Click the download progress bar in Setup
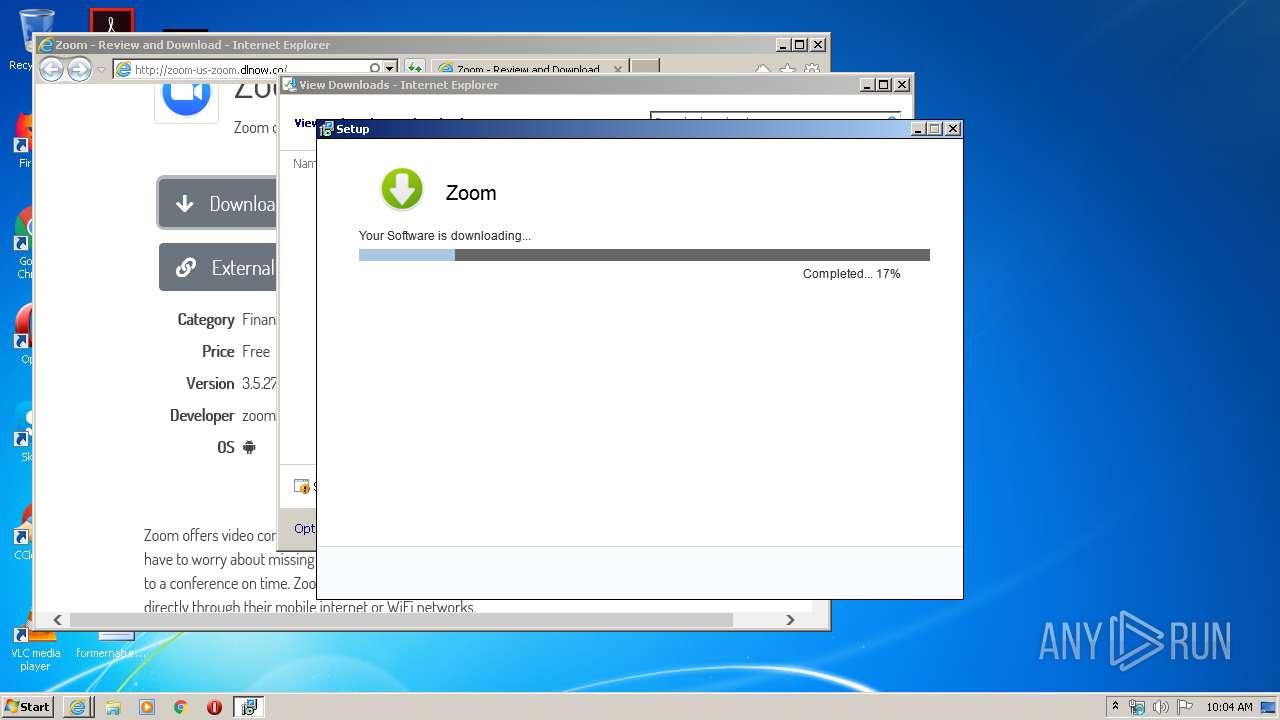Image resolution: width=1280 pixels, height=720 pixels. point(644,255)
